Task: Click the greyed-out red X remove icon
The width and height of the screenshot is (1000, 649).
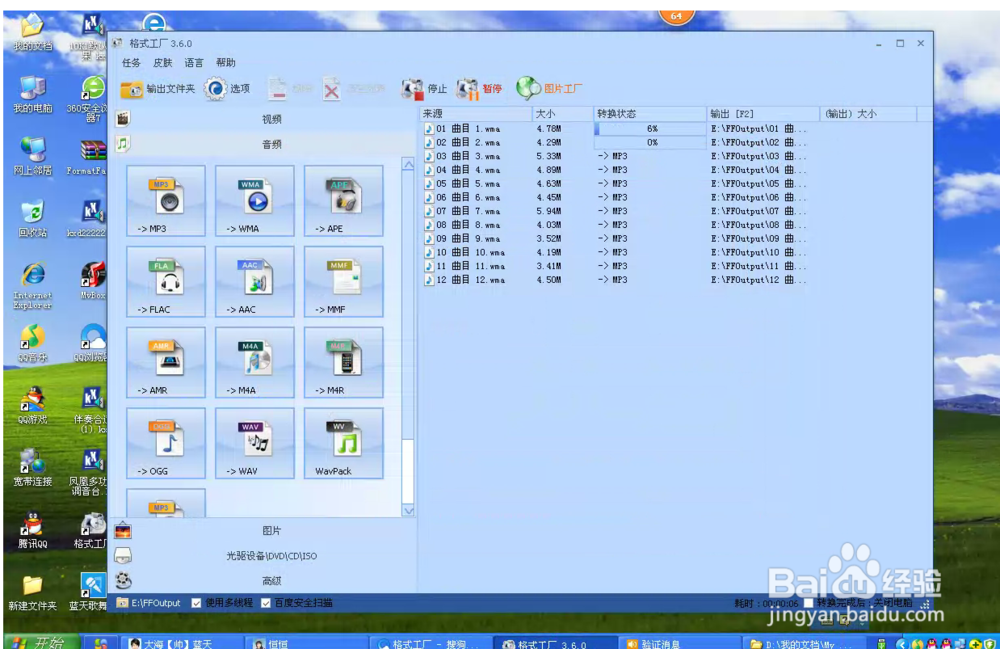Action: tap(332, 89)
